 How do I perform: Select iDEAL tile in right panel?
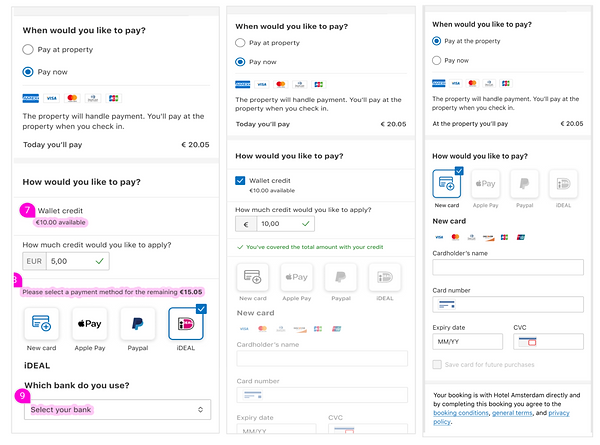click(x=563, y=184)
